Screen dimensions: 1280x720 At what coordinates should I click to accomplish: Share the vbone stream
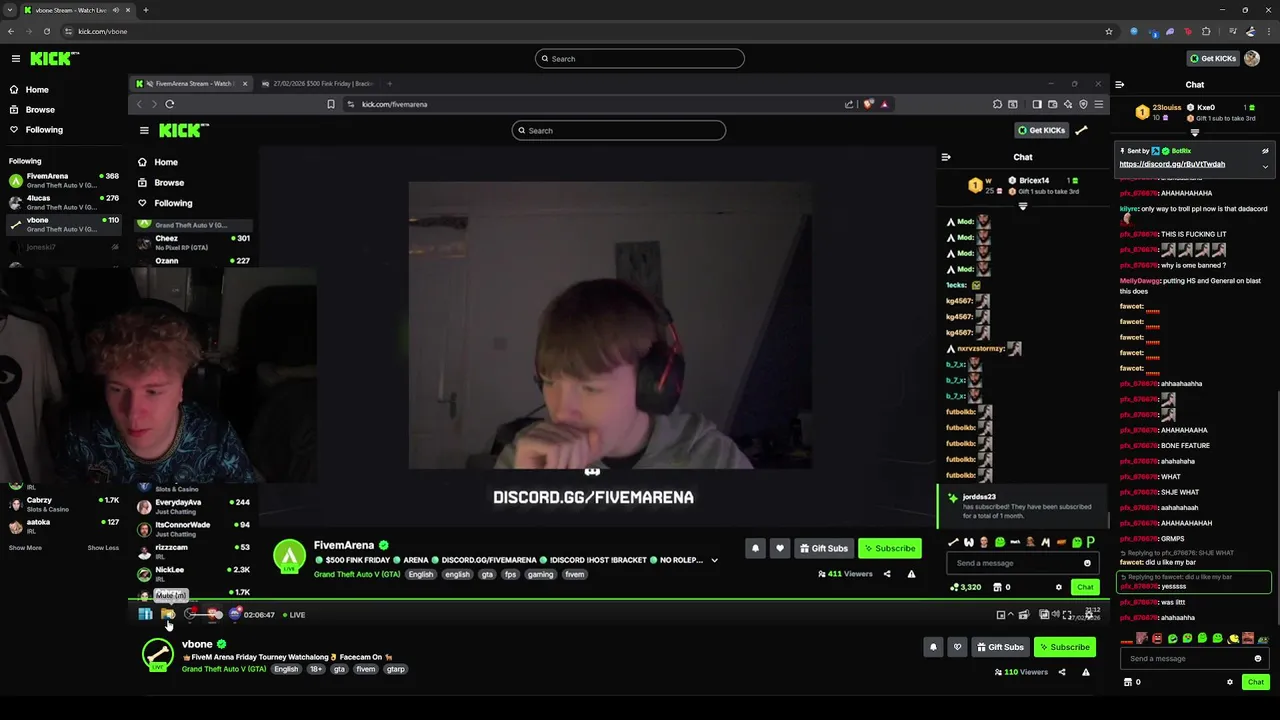1062,672
